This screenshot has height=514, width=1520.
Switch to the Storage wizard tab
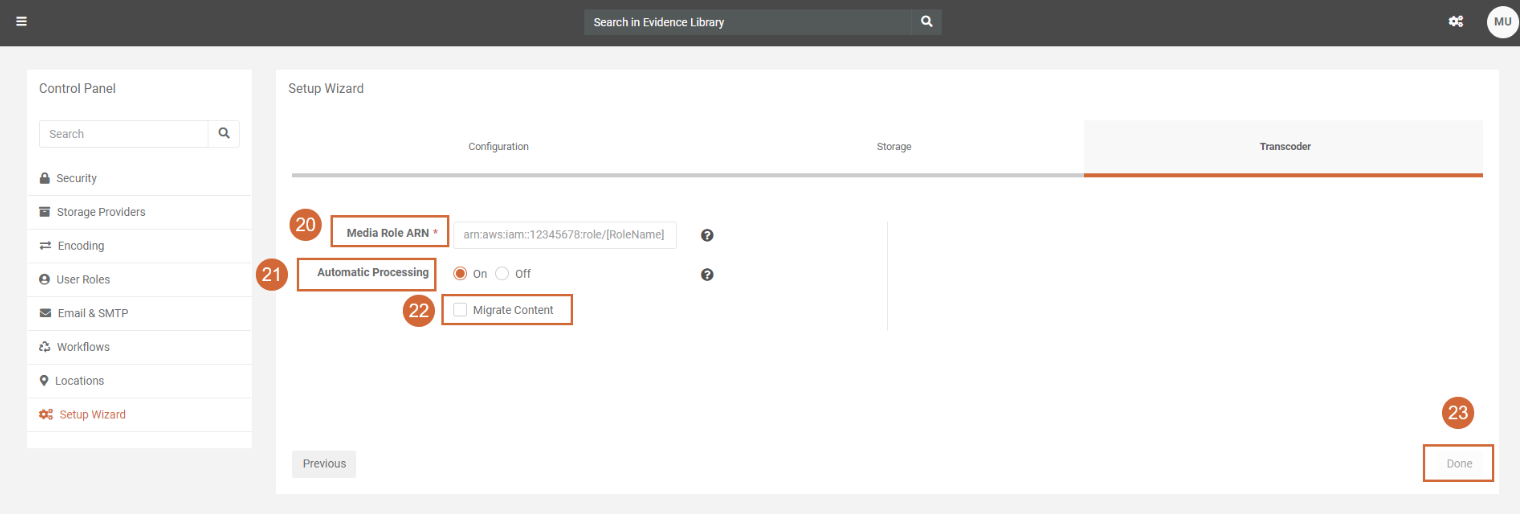point(893,147)
